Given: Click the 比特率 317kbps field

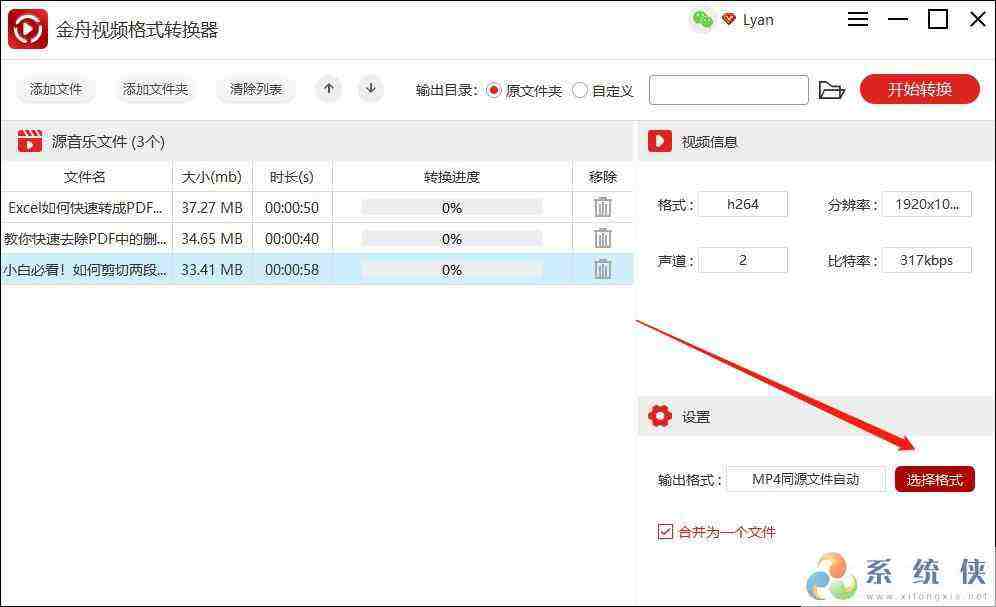Looking at the screenshot, I should (927, 260).
